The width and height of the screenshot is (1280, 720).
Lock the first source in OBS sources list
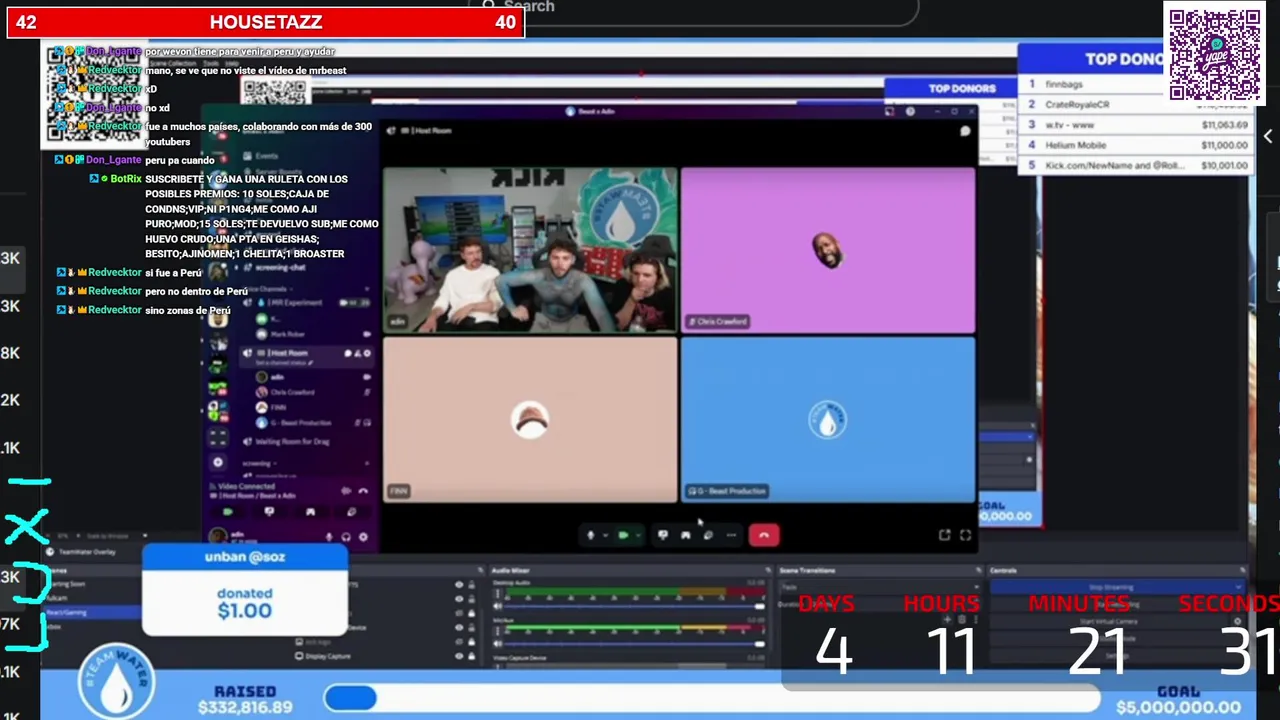[x=471, y=585]
